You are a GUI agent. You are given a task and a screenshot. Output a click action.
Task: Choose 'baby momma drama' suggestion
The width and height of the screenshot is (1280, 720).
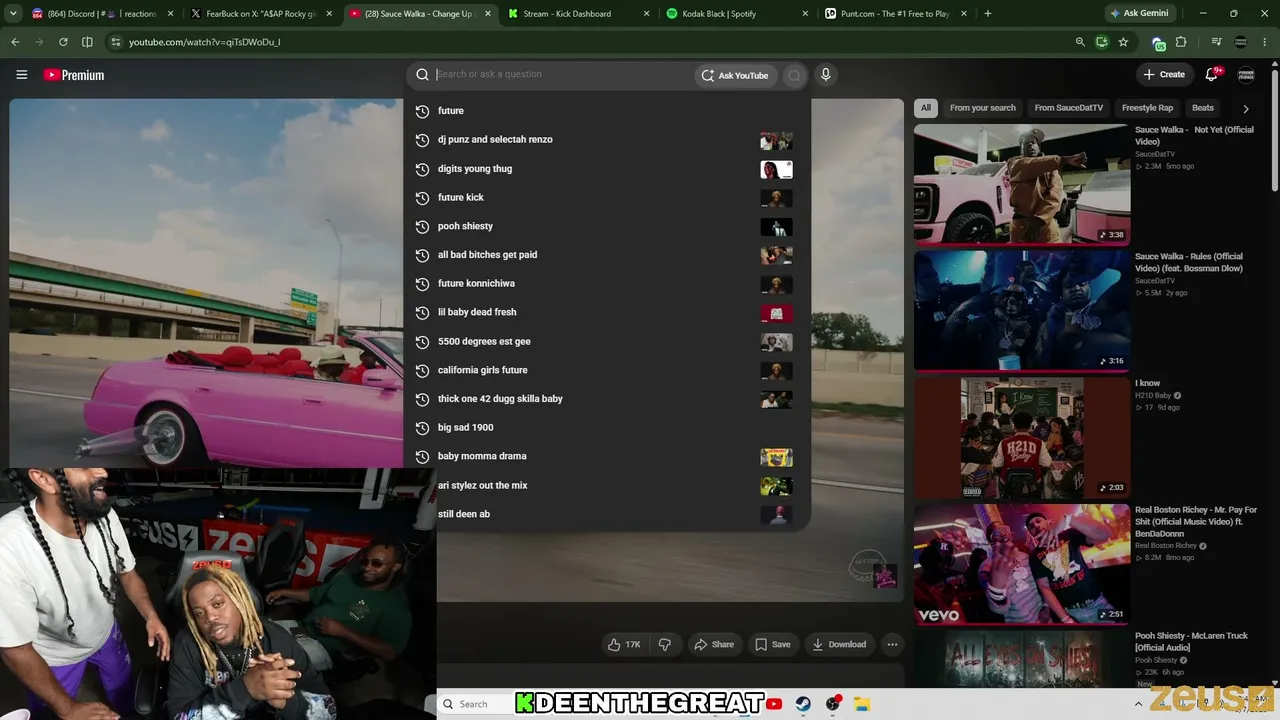click(x=607, y=457)
